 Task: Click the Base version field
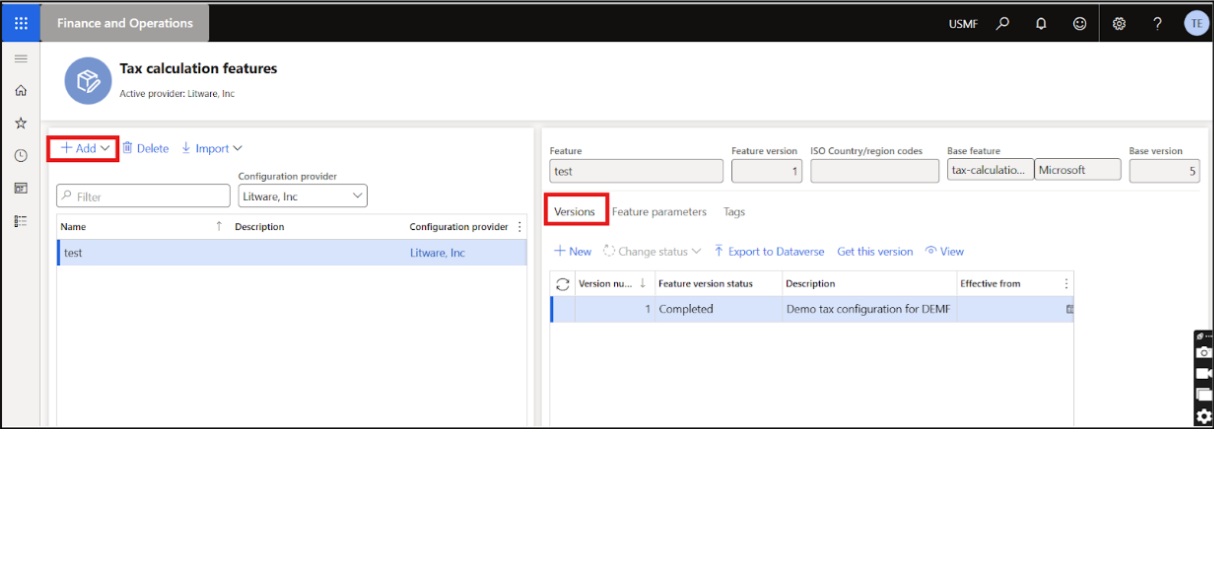pos(1164,171)
